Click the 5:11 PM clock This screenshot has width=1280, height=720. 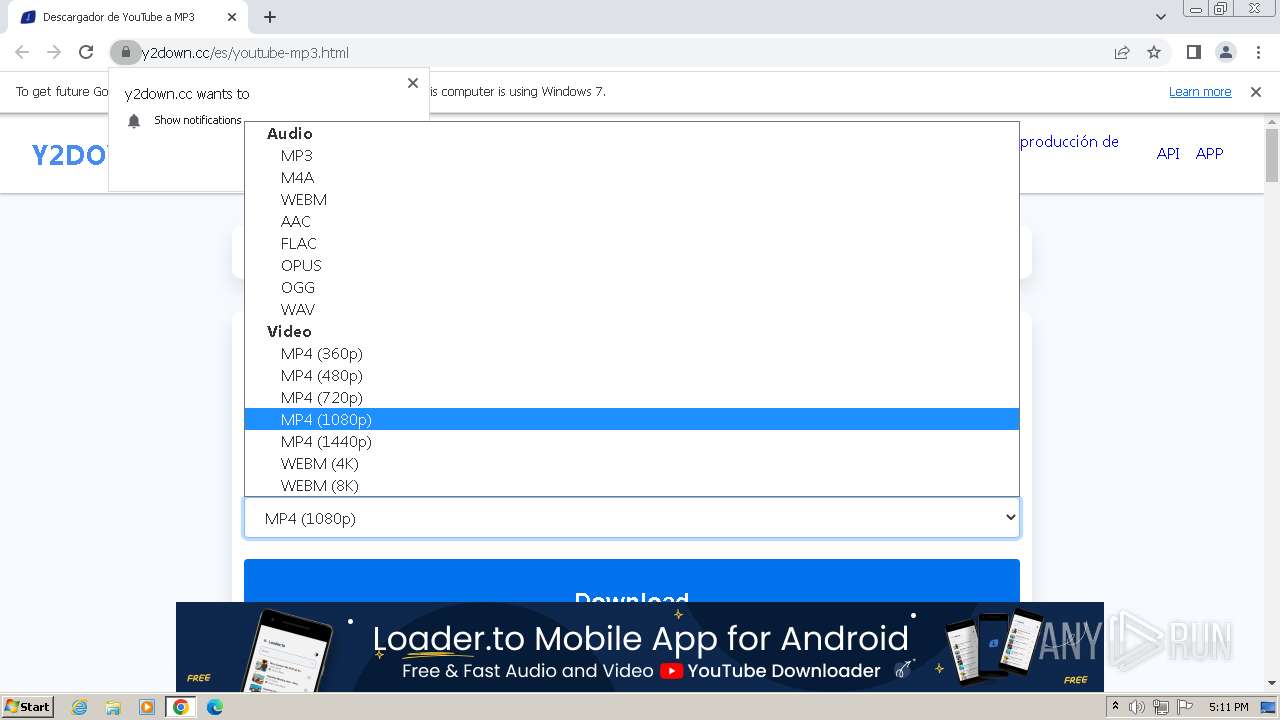pyautogui.click(x=1228, y=707)
